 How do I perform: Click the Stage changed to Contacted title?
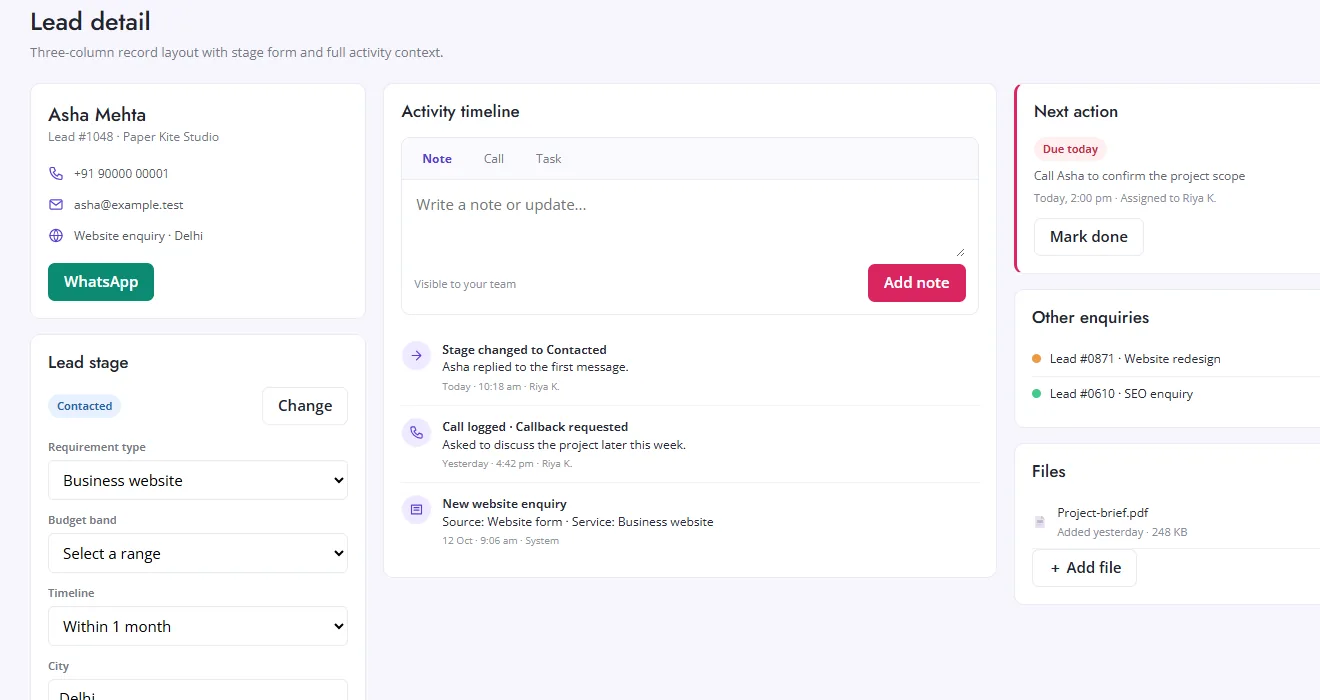tap(524, 350)
